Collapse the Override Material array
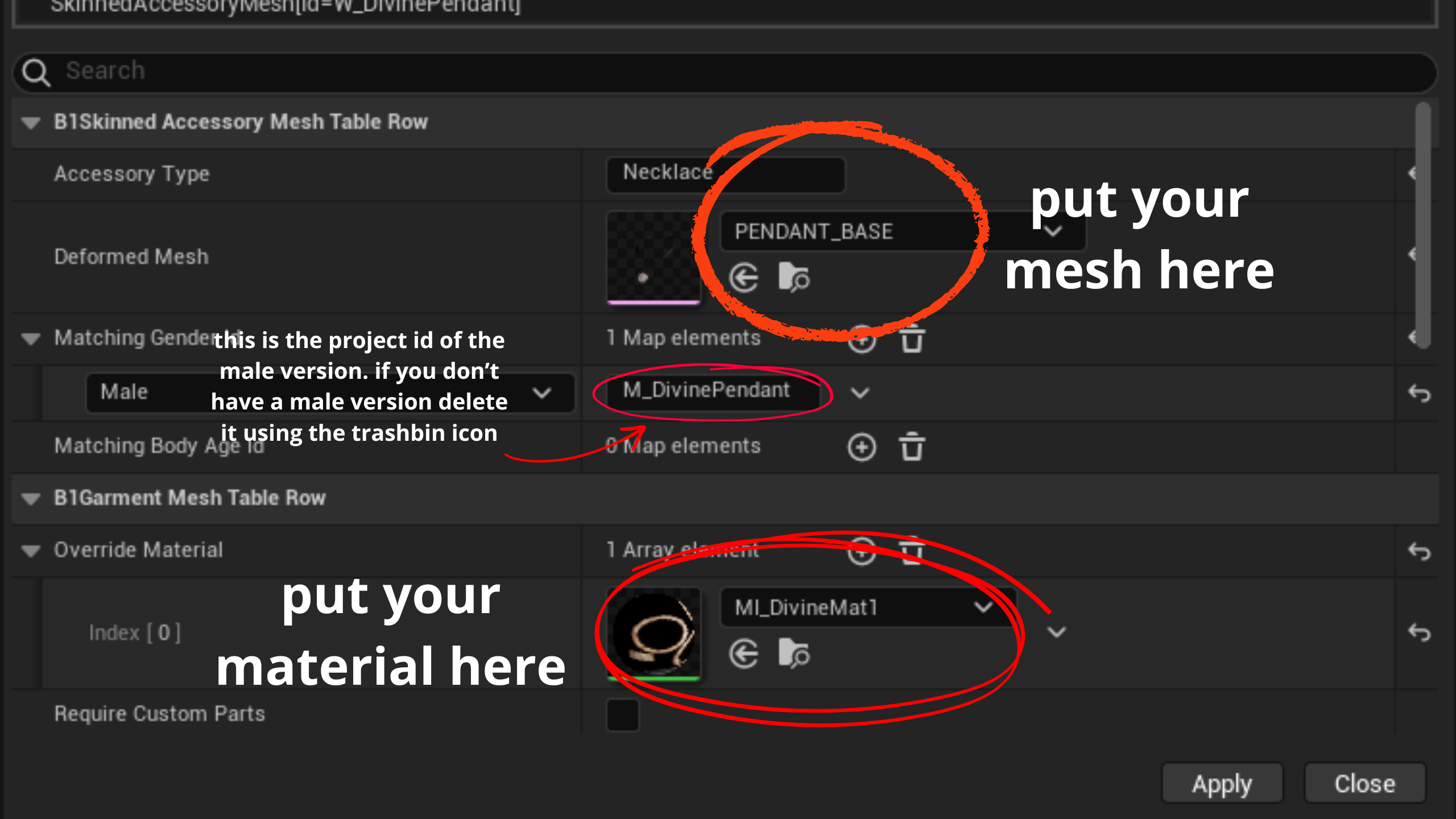The image size is (1456, 819). pyautogui.click(x=31, y=551)
